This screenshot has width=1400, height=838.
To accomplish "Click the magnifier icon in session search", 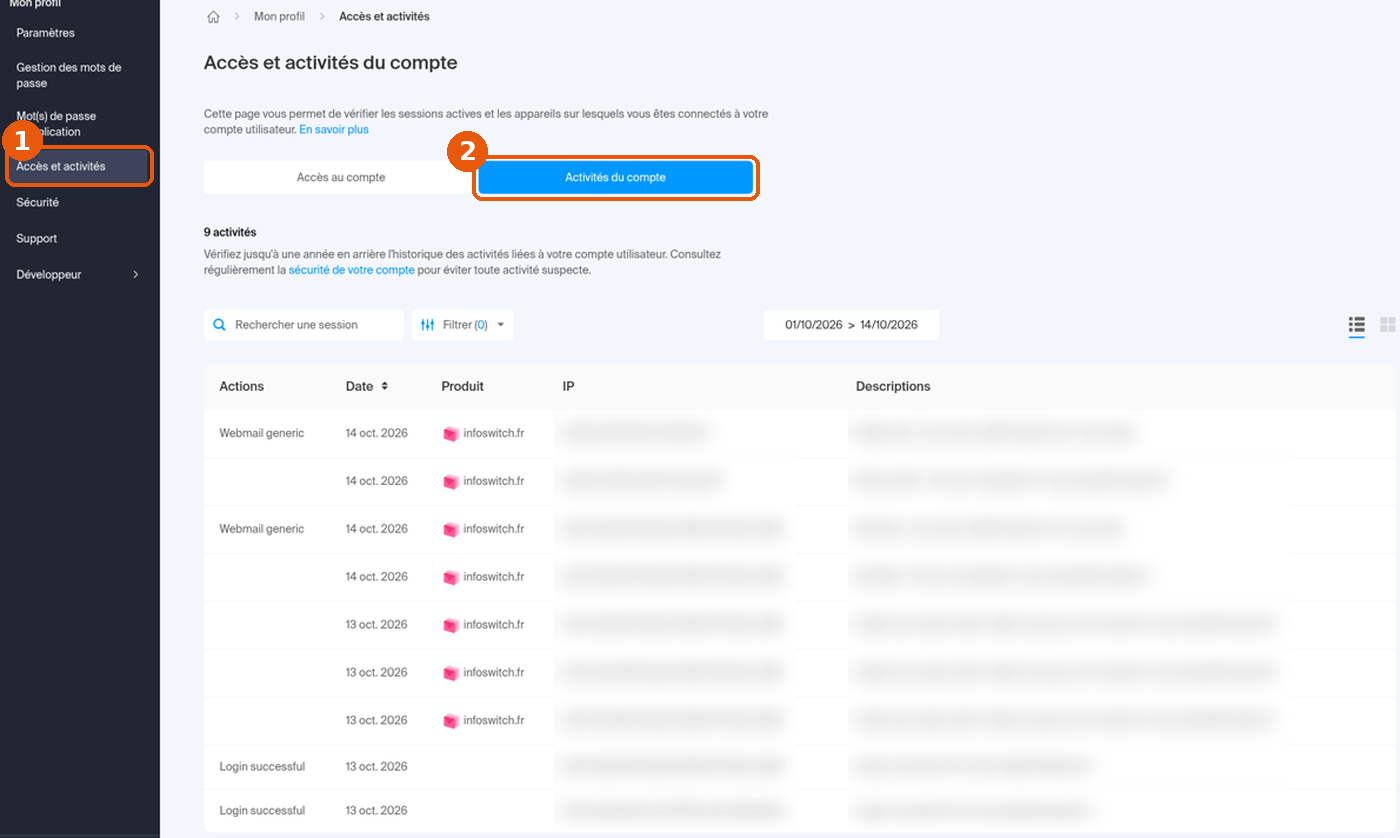I will click(220, 325).
